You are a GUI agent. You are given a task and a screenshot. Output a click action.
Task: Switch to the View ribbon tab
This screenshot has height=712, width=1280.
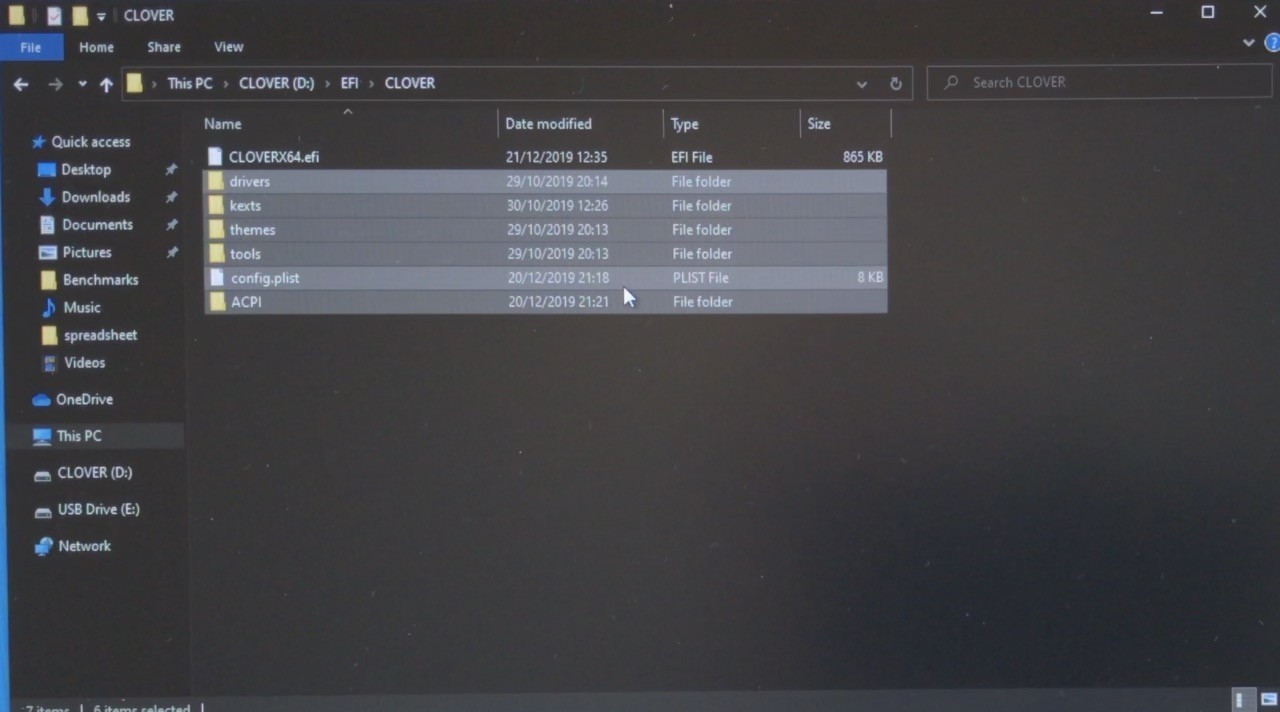228,47
